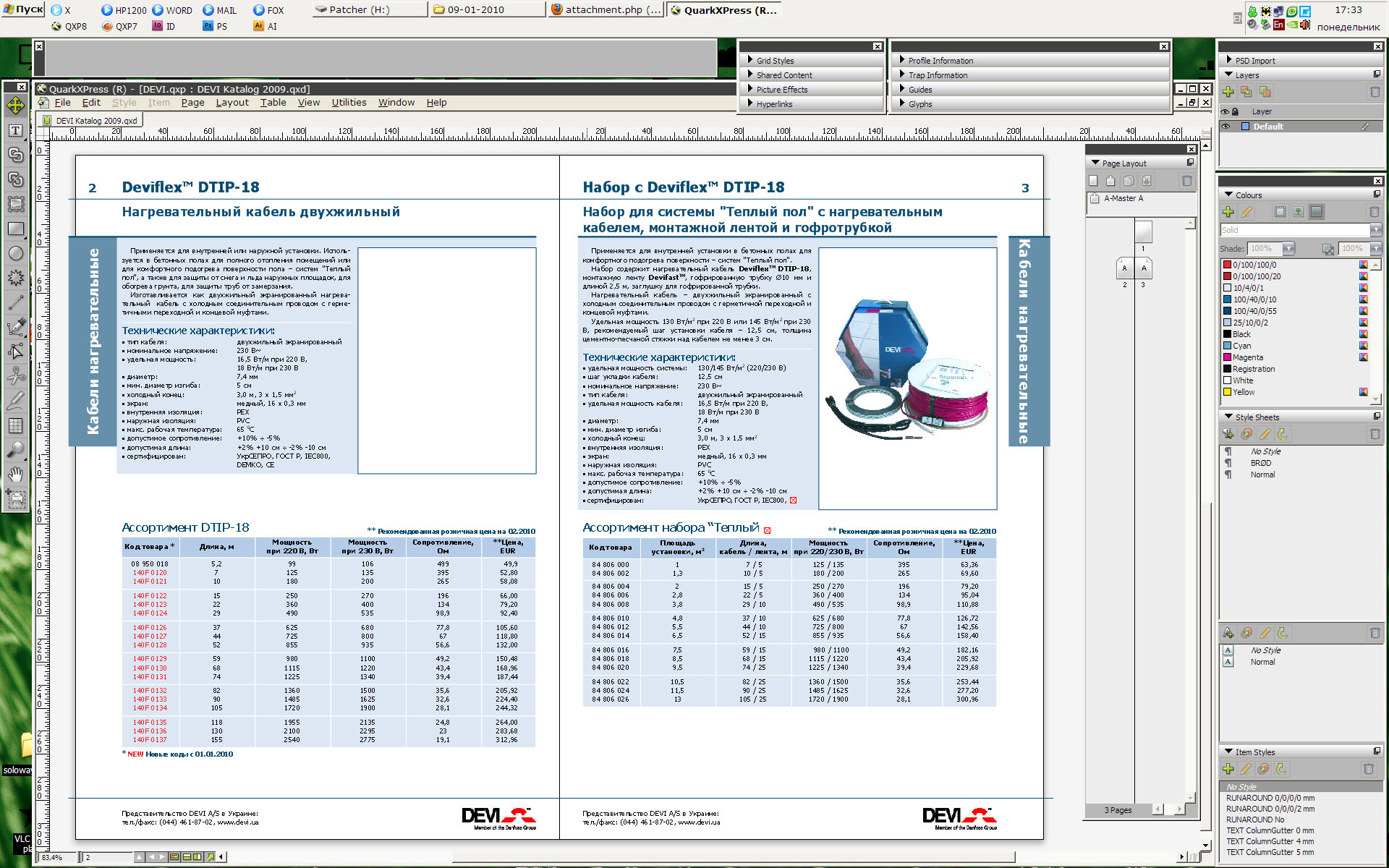The width and height of the screenshot is (1389, 868).
Task: Select the Rectangle Box tool
Action: 15,229
